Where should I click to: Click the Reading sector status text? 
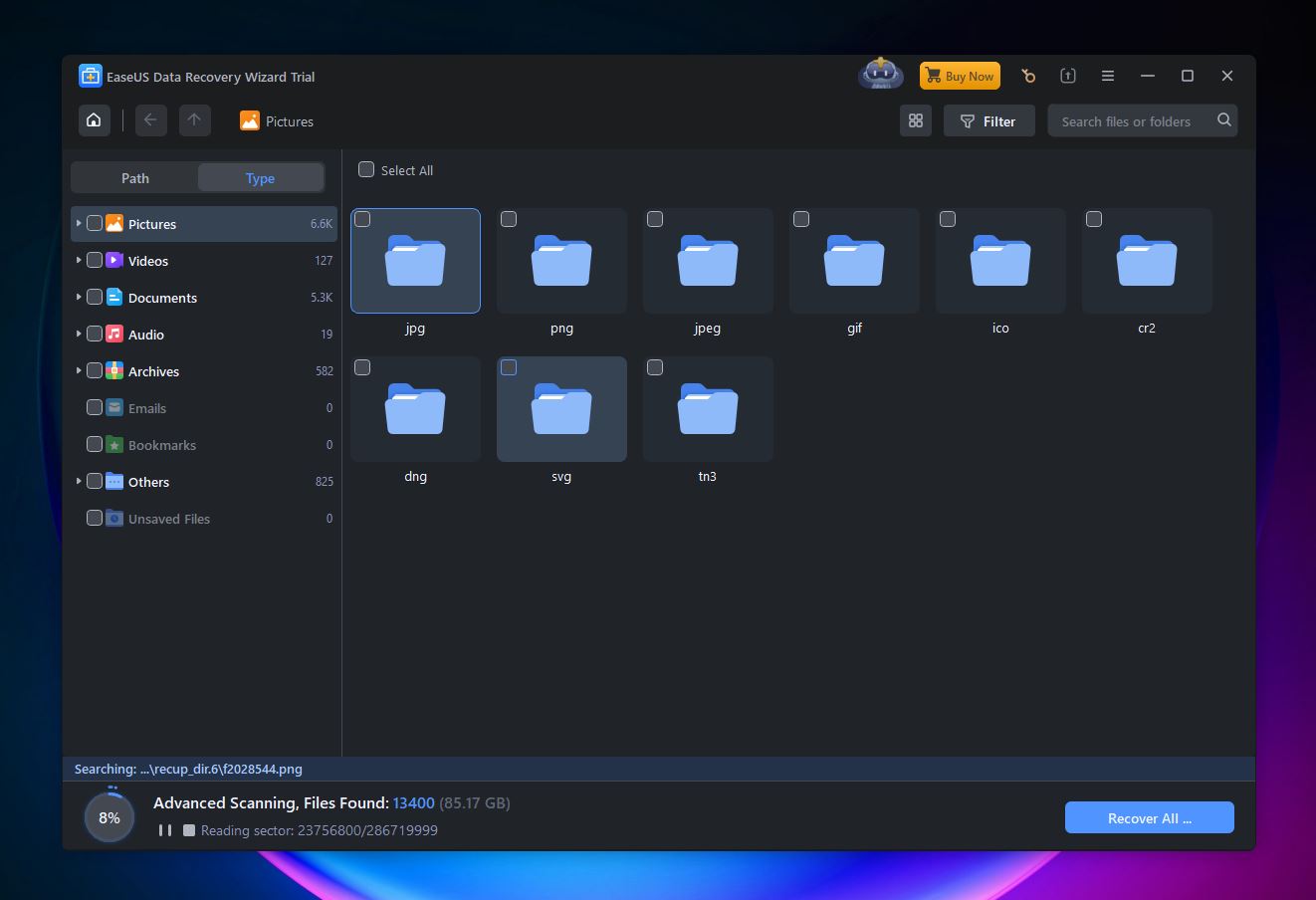(x=320, y=830)
